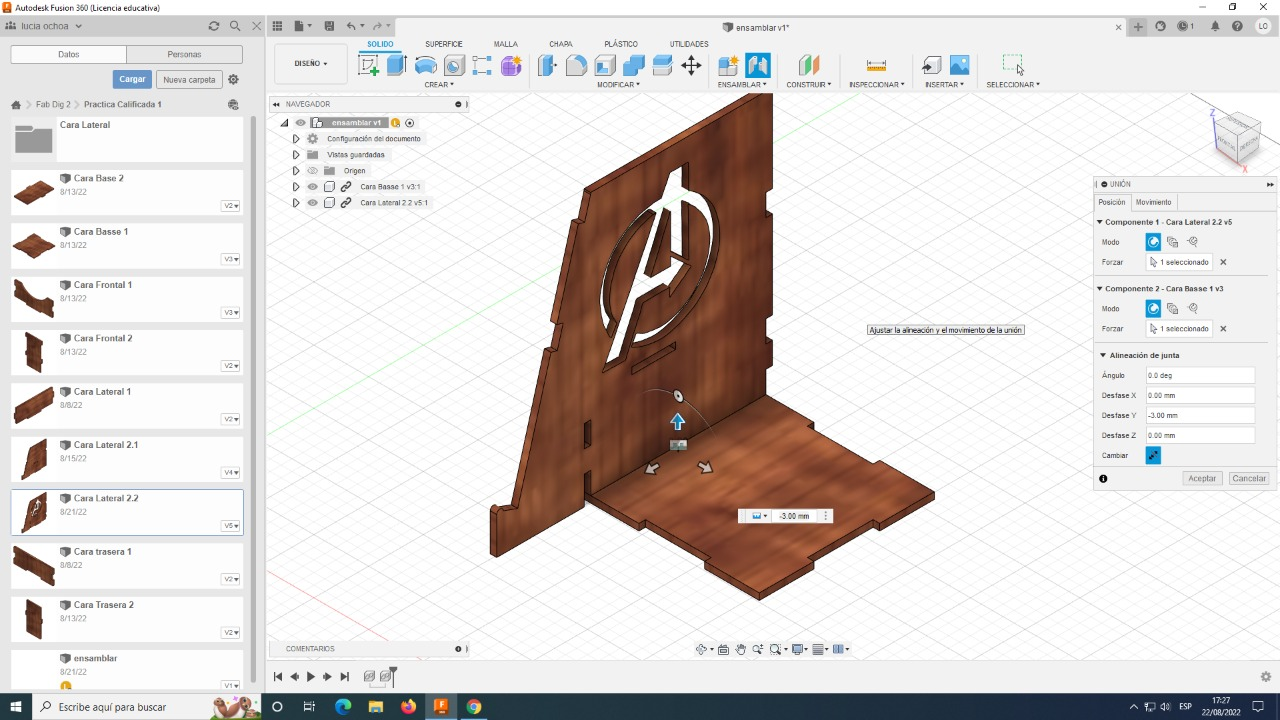Image resolution: width=1280 pixels, height=720 pixels.
Task: Click the Insert Derive icon
Action: pyautogui.click(x=931, y=66)
